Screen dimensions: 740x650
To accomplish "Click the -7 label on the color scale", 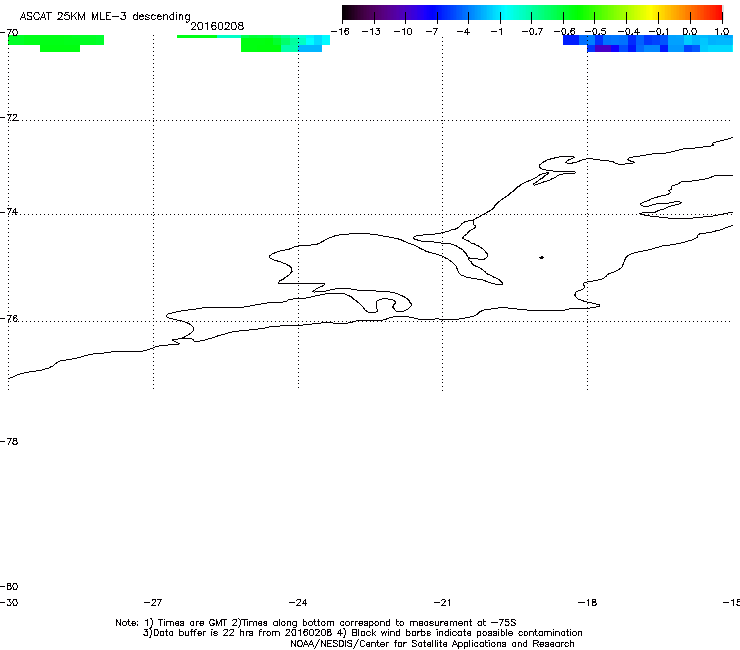I will pos(432,32).
